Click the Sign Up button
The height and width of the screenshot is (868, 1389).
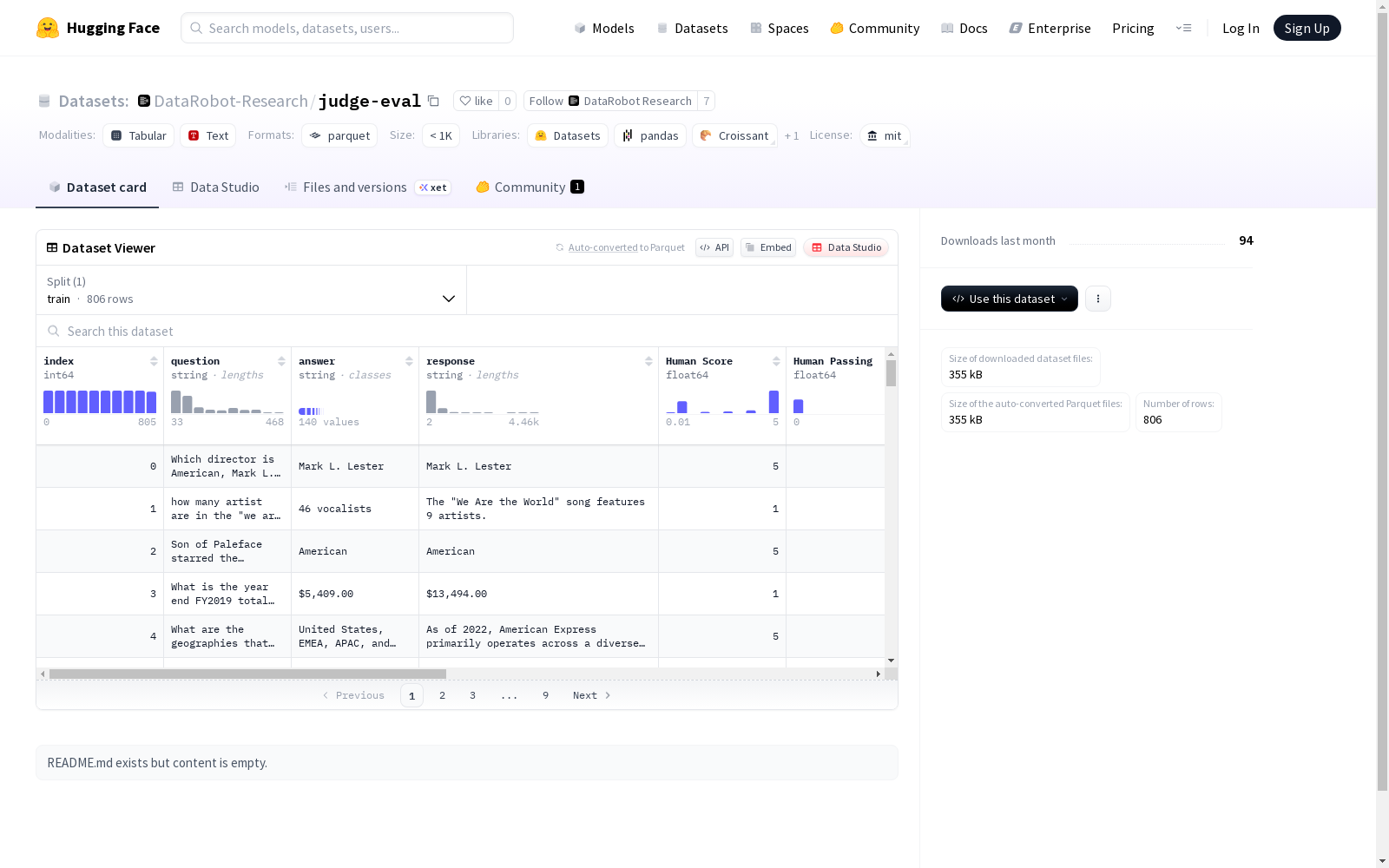[1307, 28]
